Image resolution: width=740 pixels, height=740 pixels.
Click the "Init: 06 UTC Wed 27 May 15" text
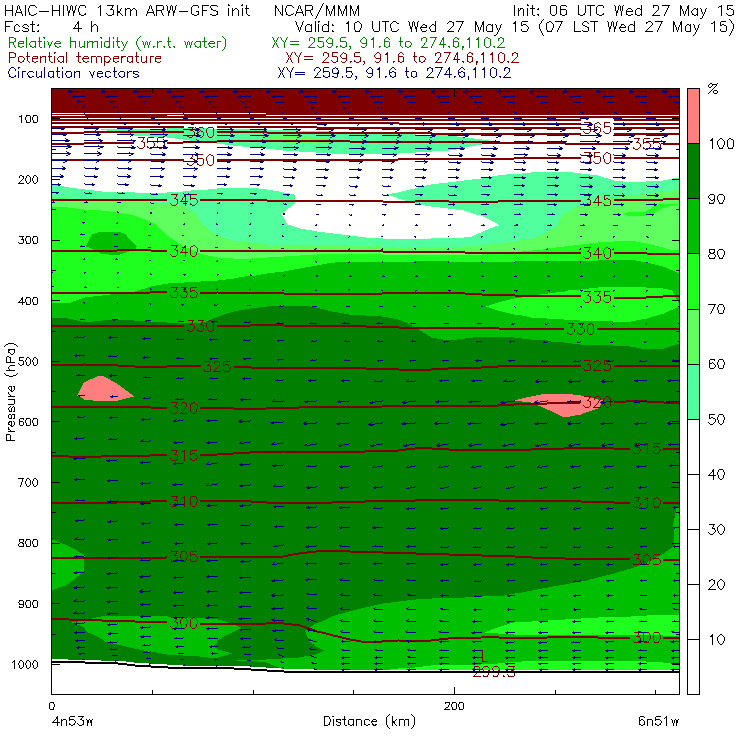623,11
